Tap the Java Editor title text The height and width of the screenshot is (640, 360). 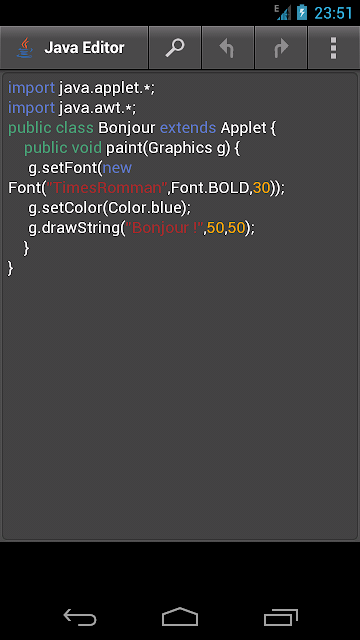84,48
